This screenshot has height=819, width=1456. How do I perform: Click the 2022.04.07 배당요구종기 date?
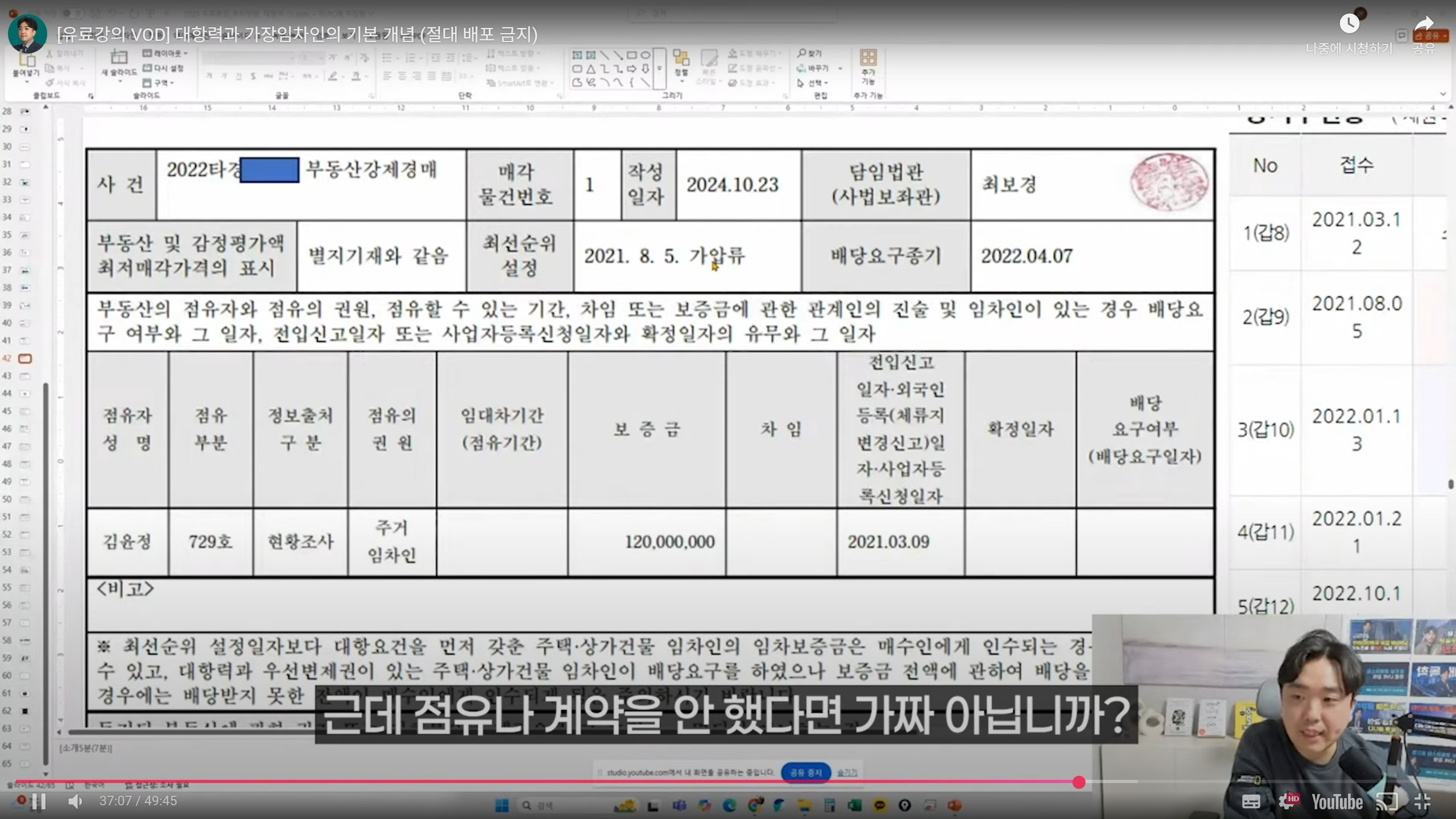1027,256
